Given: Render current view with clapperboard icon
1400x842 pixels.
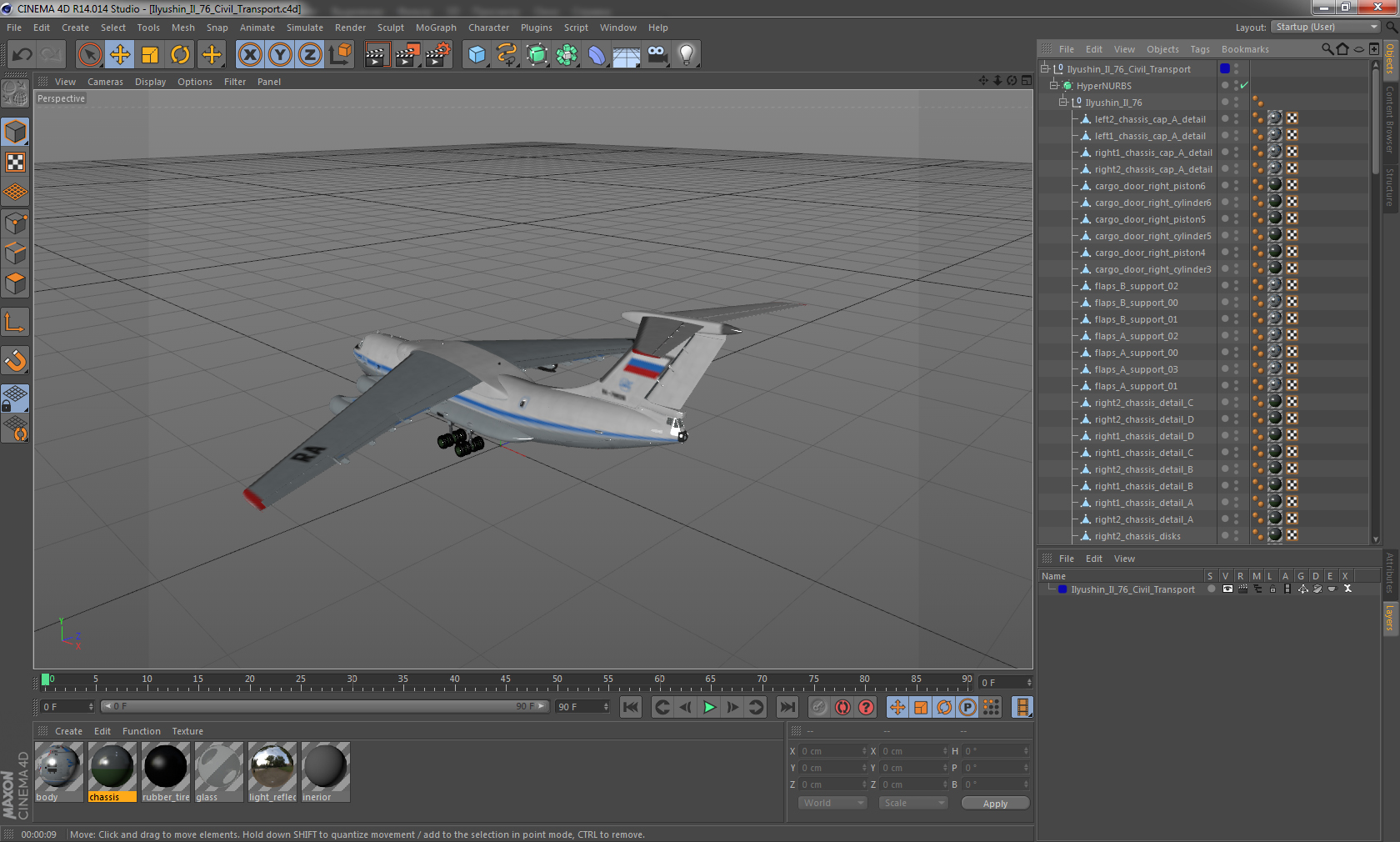Looking at the screenshot, I should pyautogui.click(x=377, y=55).
